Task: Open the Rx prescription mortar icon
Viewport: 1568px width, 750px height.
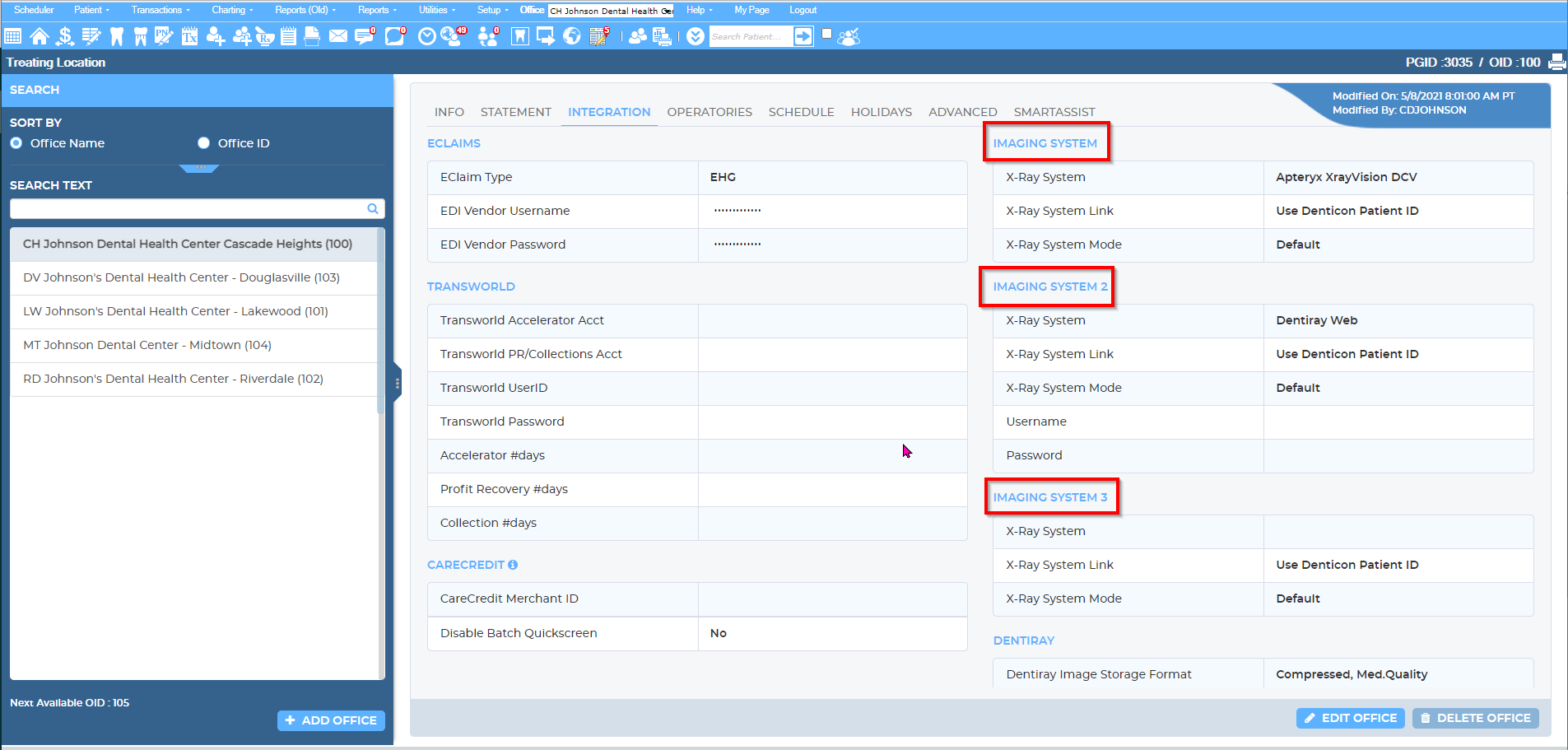Action: point(264,36)
